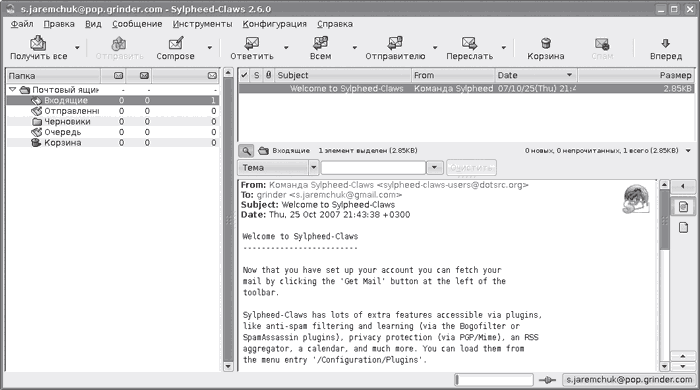Go to next message with Вперед
700x390 pixels.
pyautogui.click(x=666, y=43)
